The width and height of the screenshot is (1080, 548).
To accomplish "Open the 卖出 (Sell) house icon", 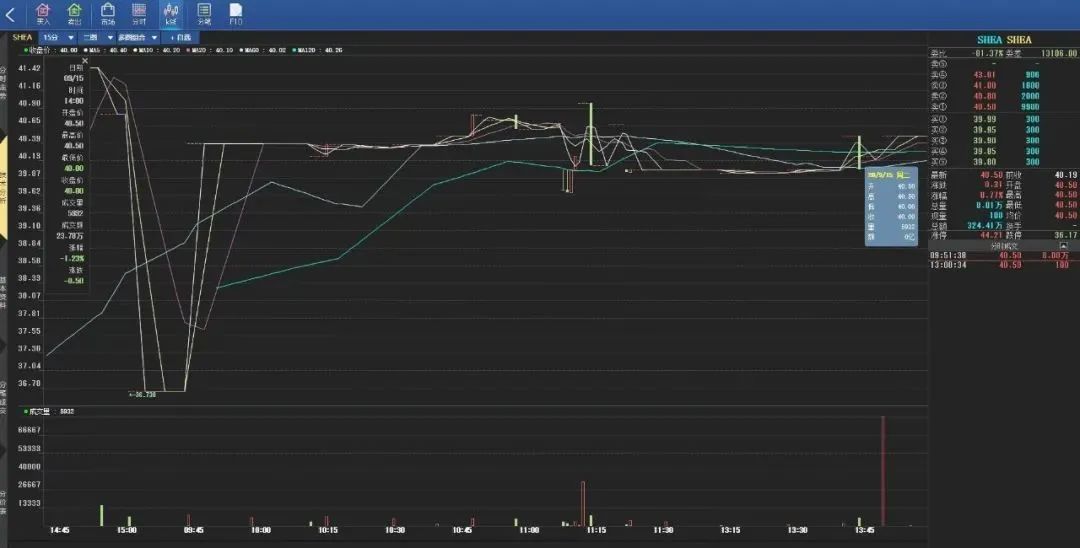I will 74,14.
